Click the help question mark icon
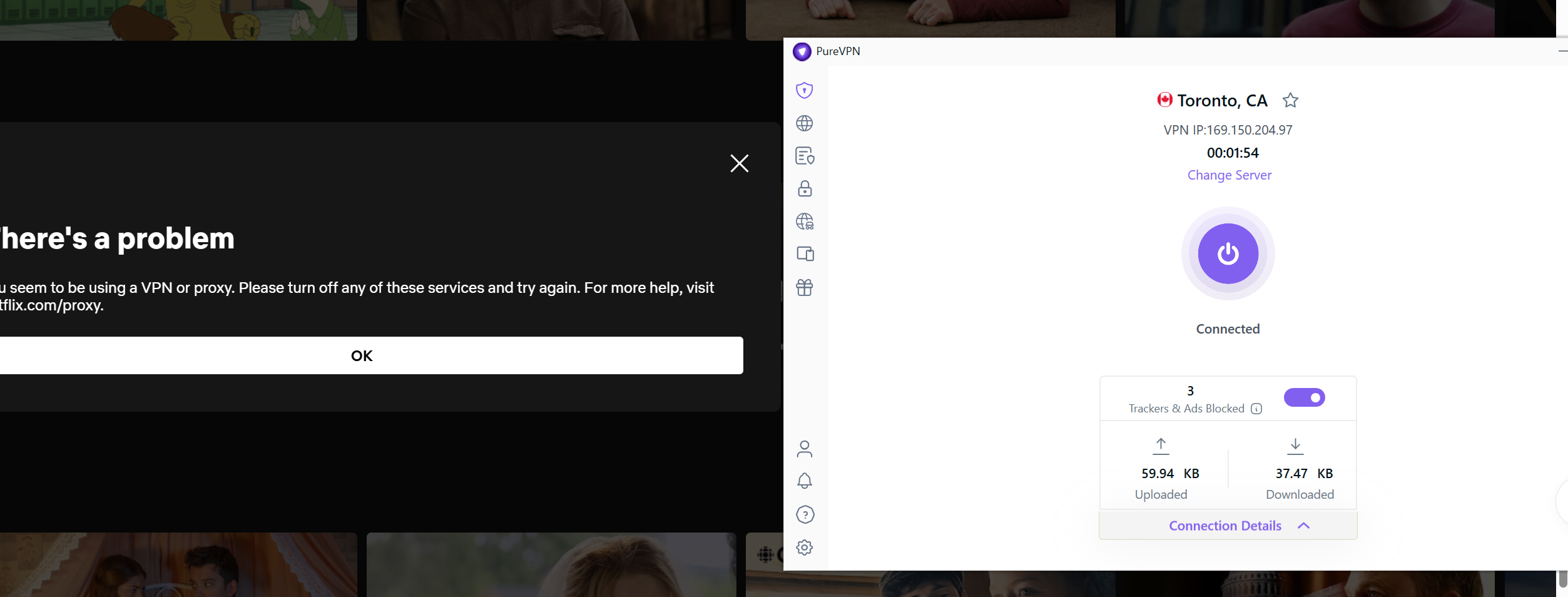 tap(805, 514)
